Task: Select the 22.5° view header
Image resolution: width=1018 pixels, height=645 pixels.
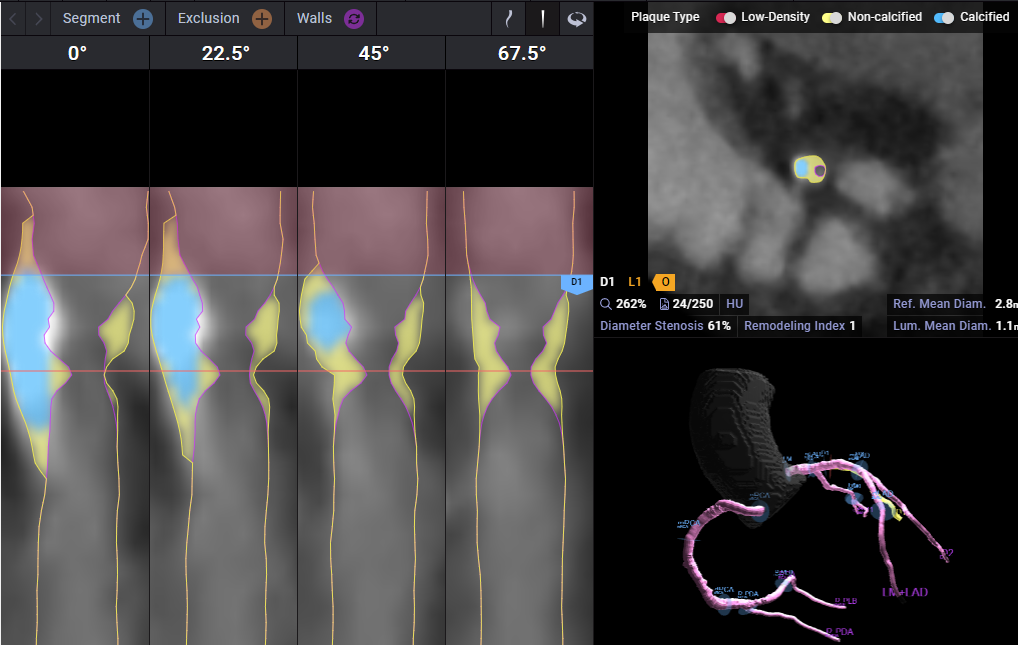Action: click(x=224, y=53)
